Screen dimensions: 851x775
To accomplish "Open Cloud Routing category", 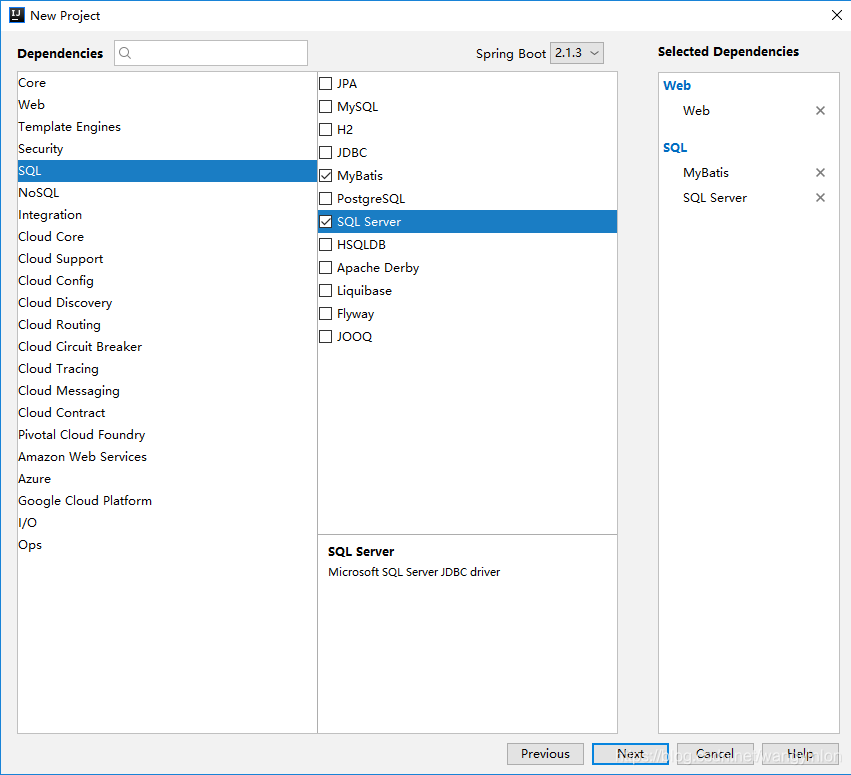I will click(167, 325).
